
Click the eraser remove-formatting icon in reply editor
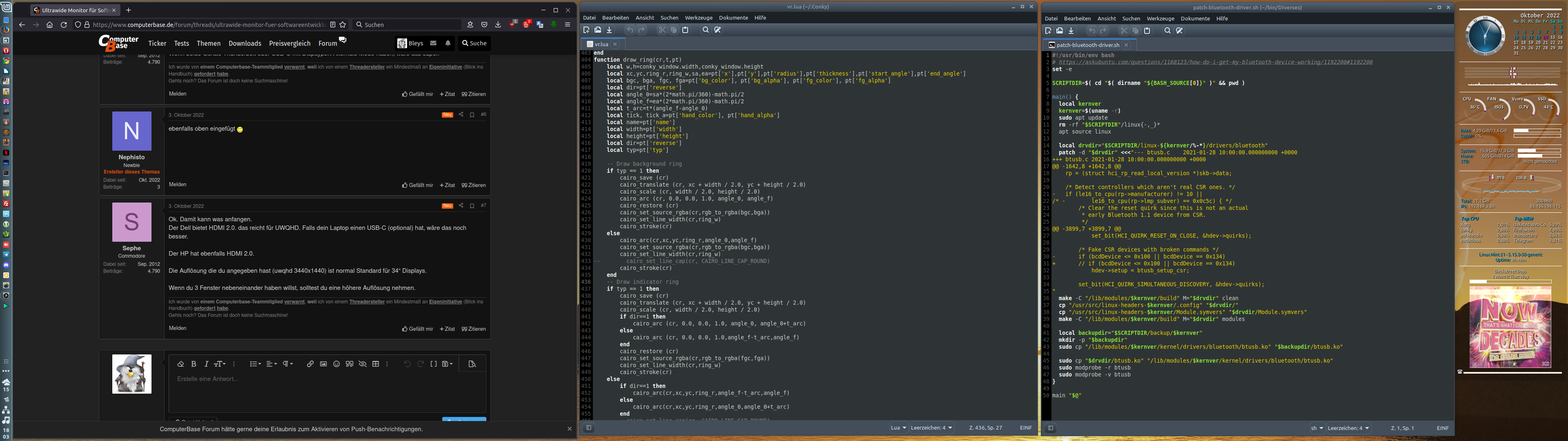coord(180,364)
